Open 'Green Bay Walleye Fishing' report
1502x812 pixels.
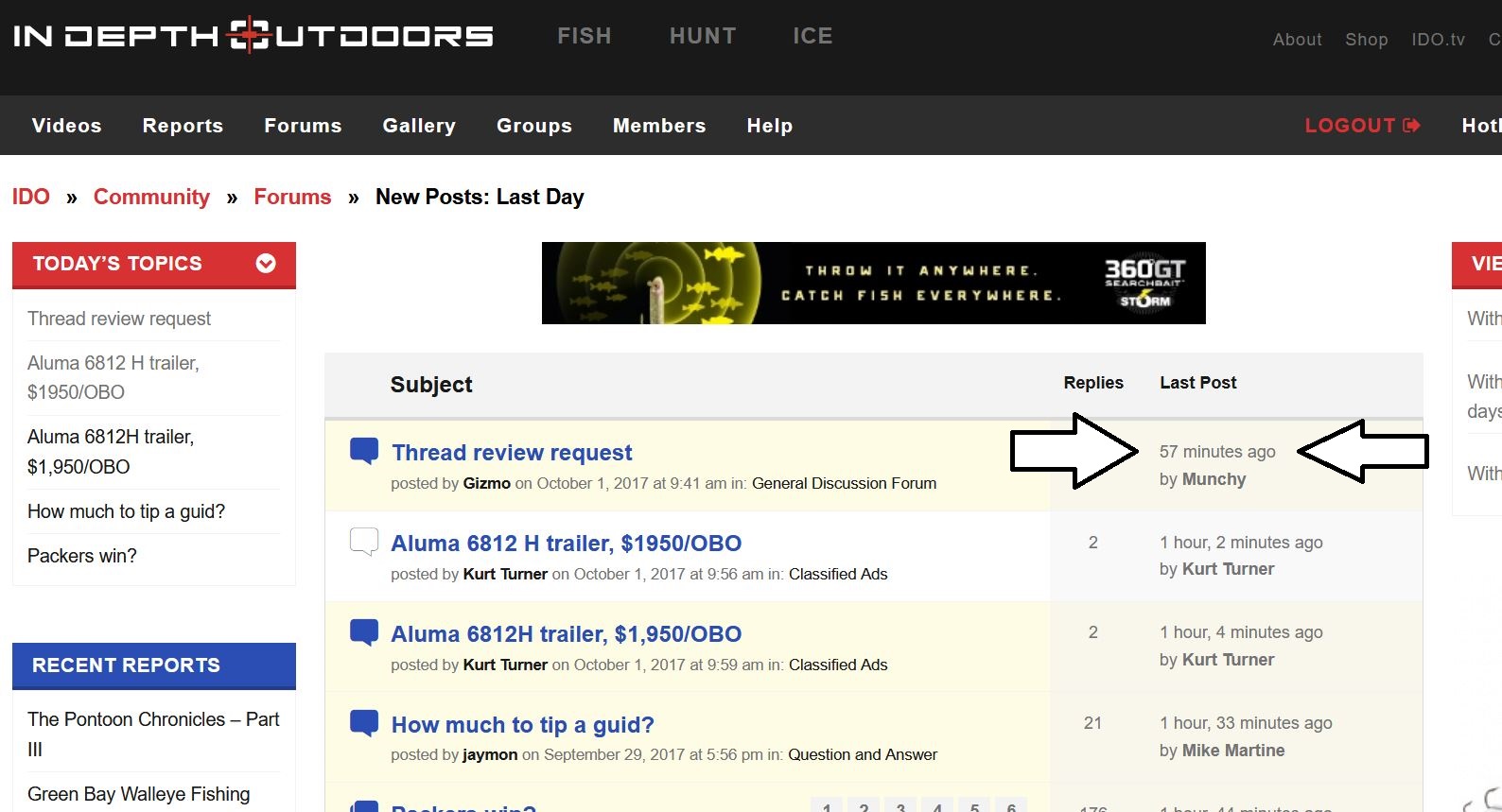(x=138, y=794)
